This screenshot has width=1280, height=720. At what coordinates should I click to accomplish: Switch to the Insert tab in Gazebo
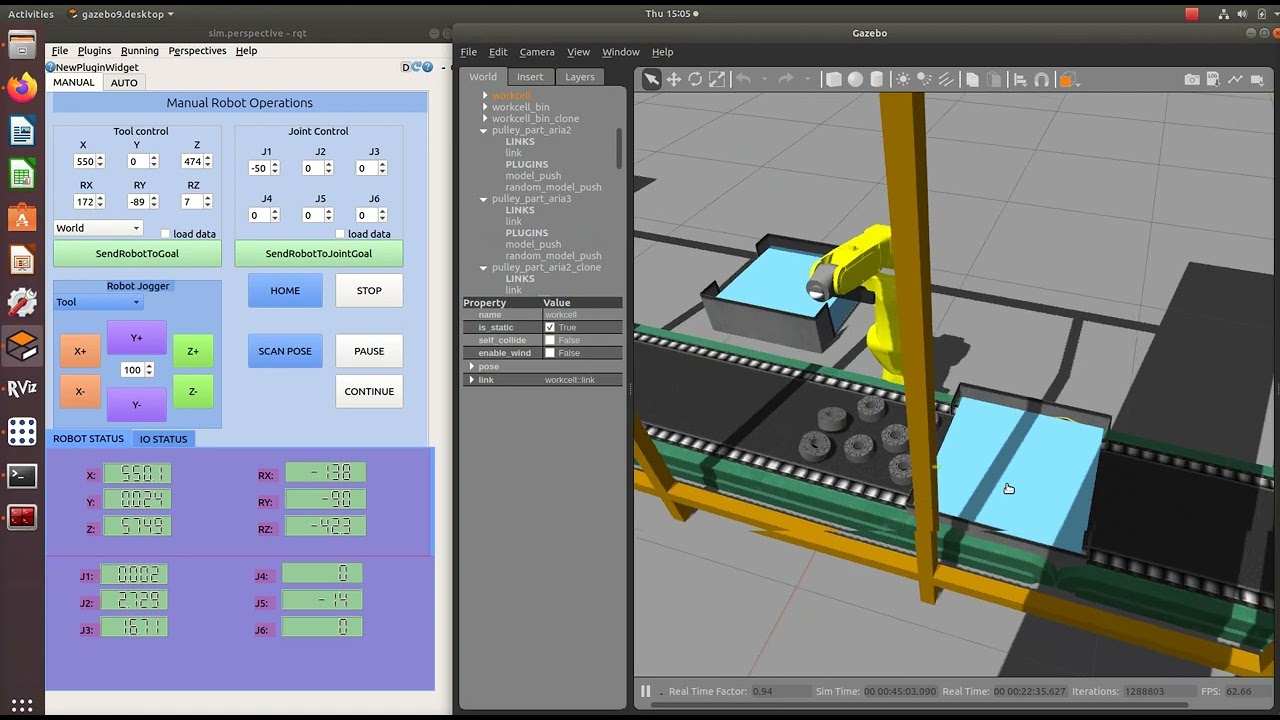tap(530, 77)
